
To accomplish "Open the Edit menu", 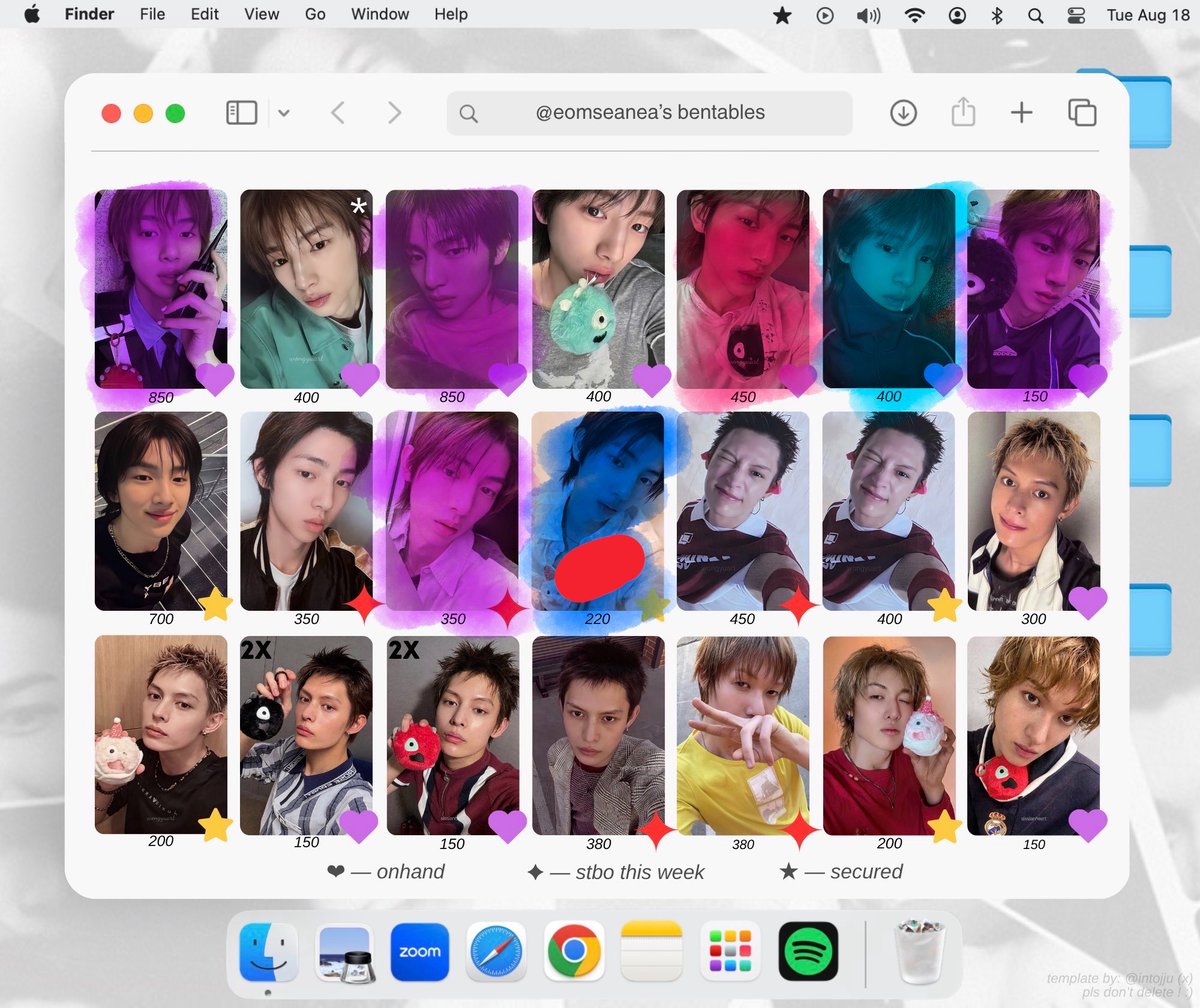I will point(205,14).
